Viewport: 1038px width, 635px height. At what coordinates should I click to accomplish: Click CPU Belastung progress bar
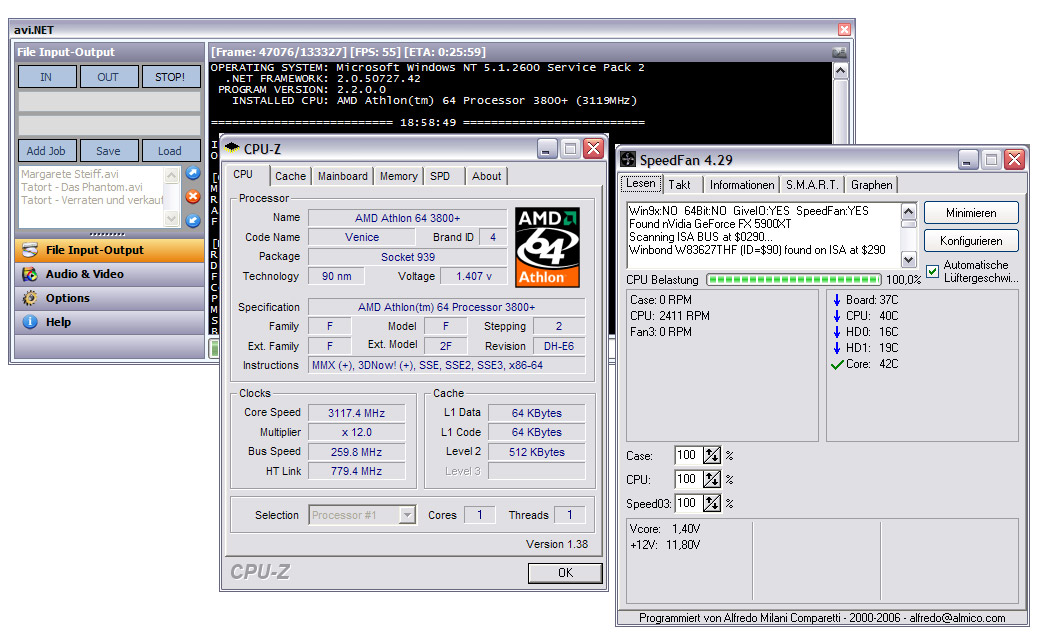[794, 279]
